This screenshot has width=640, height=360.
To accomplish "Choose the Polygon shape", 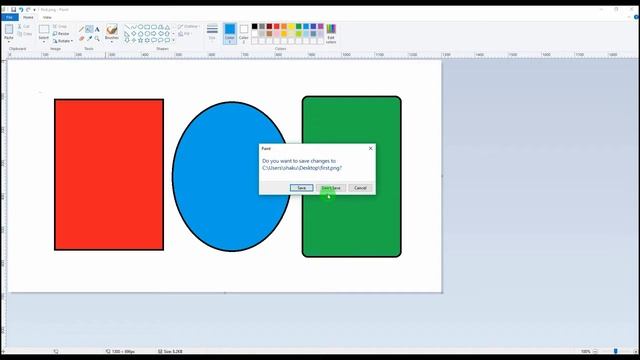I will pyautogui.click(x=160, y=27).
